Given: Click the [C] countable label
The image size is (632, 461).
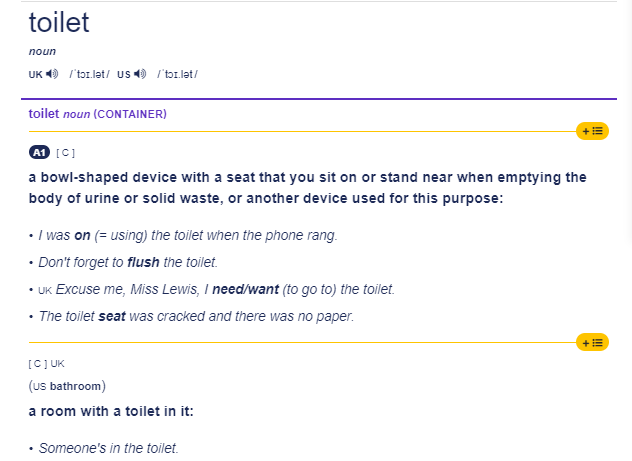Looking at the screenshot, I should [65, 153].
